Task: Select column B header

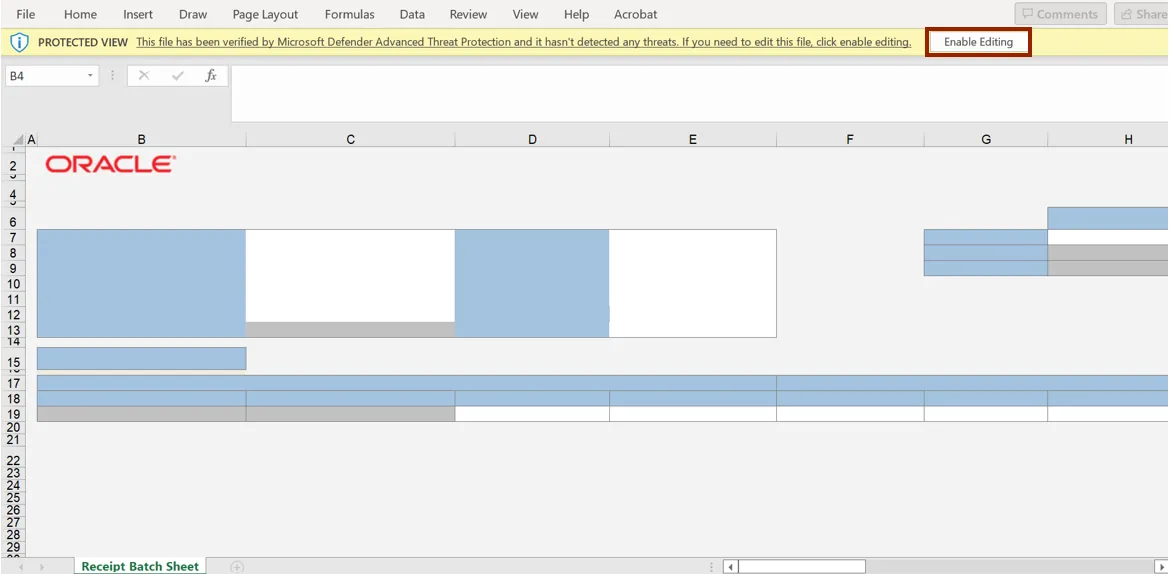Action: point(141,140)
